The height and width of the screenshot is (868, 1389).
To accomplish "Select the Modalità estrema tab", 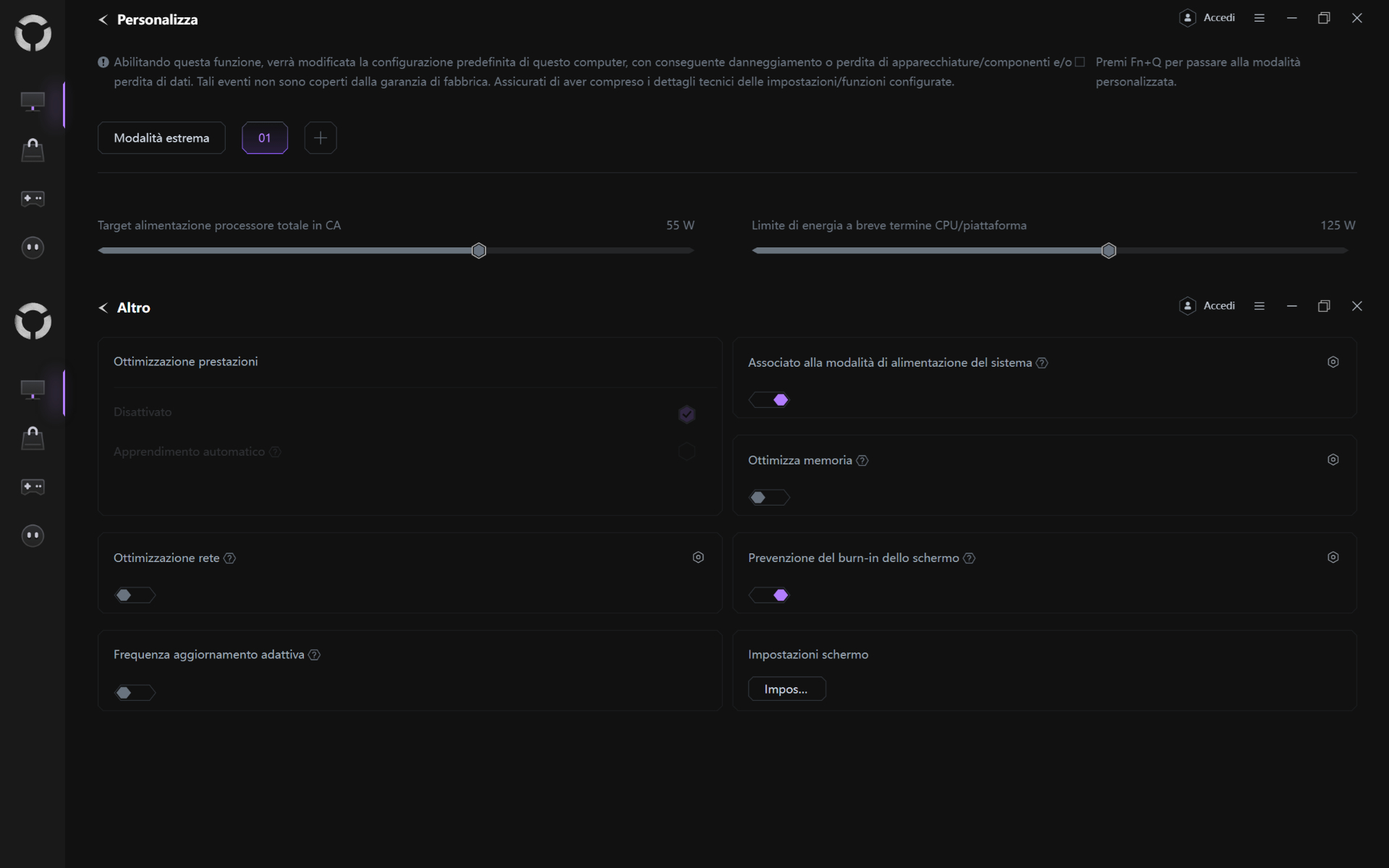I will [161, 138].
